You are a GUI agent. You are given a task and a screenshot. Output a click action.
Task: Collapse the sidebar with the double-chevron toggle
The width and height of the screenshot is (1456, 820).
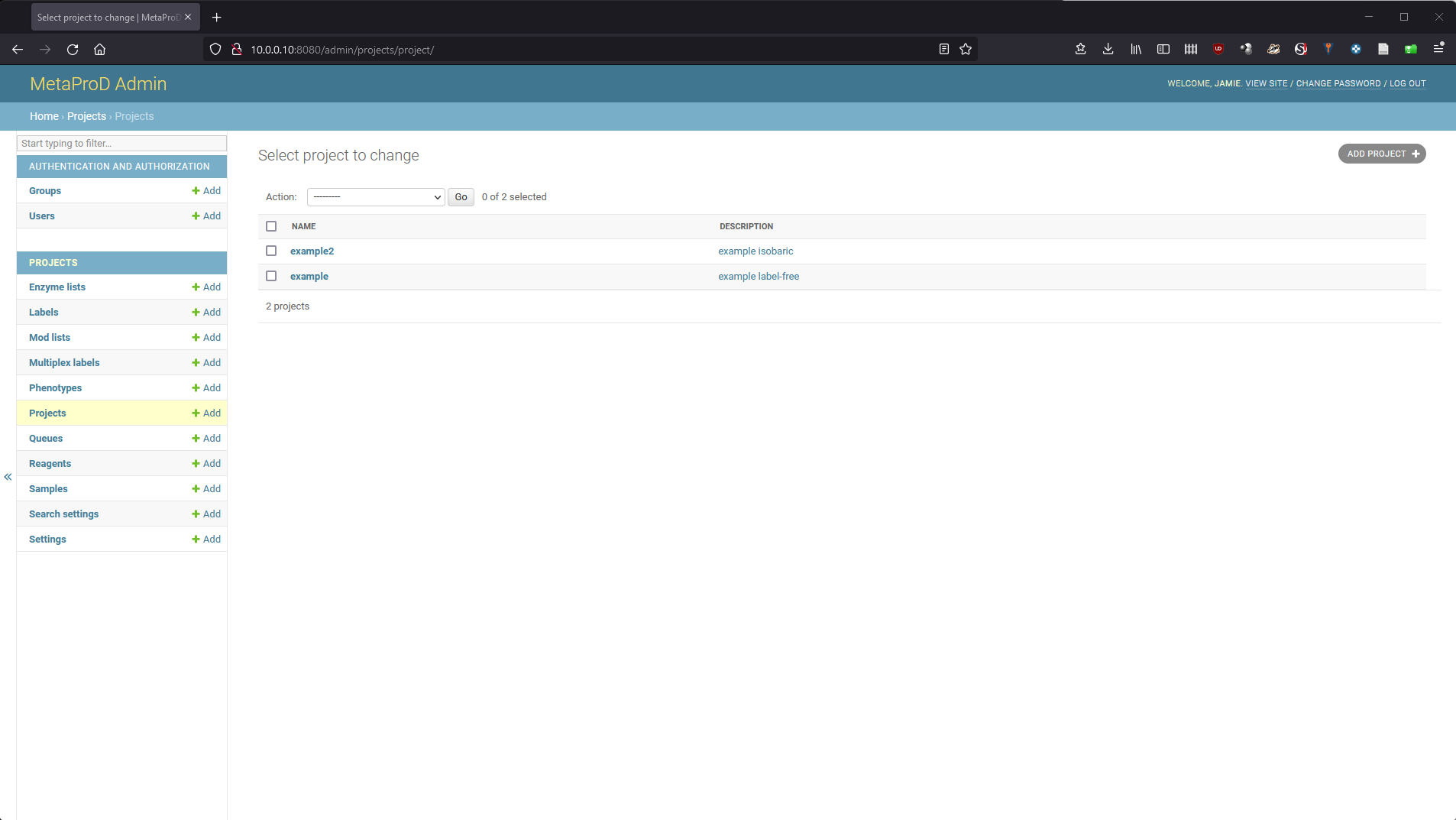[x=8, y=477]
